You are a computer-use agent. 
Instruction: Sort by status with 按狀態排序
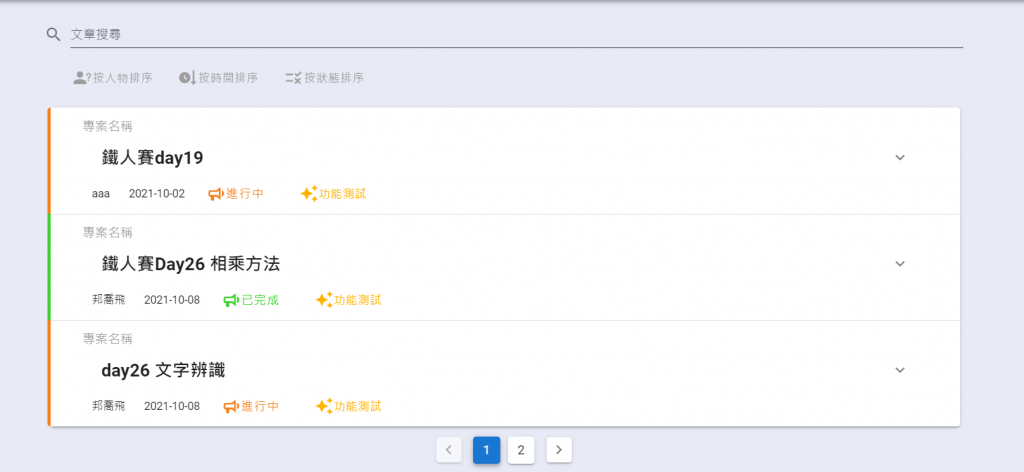coord(324,77)
